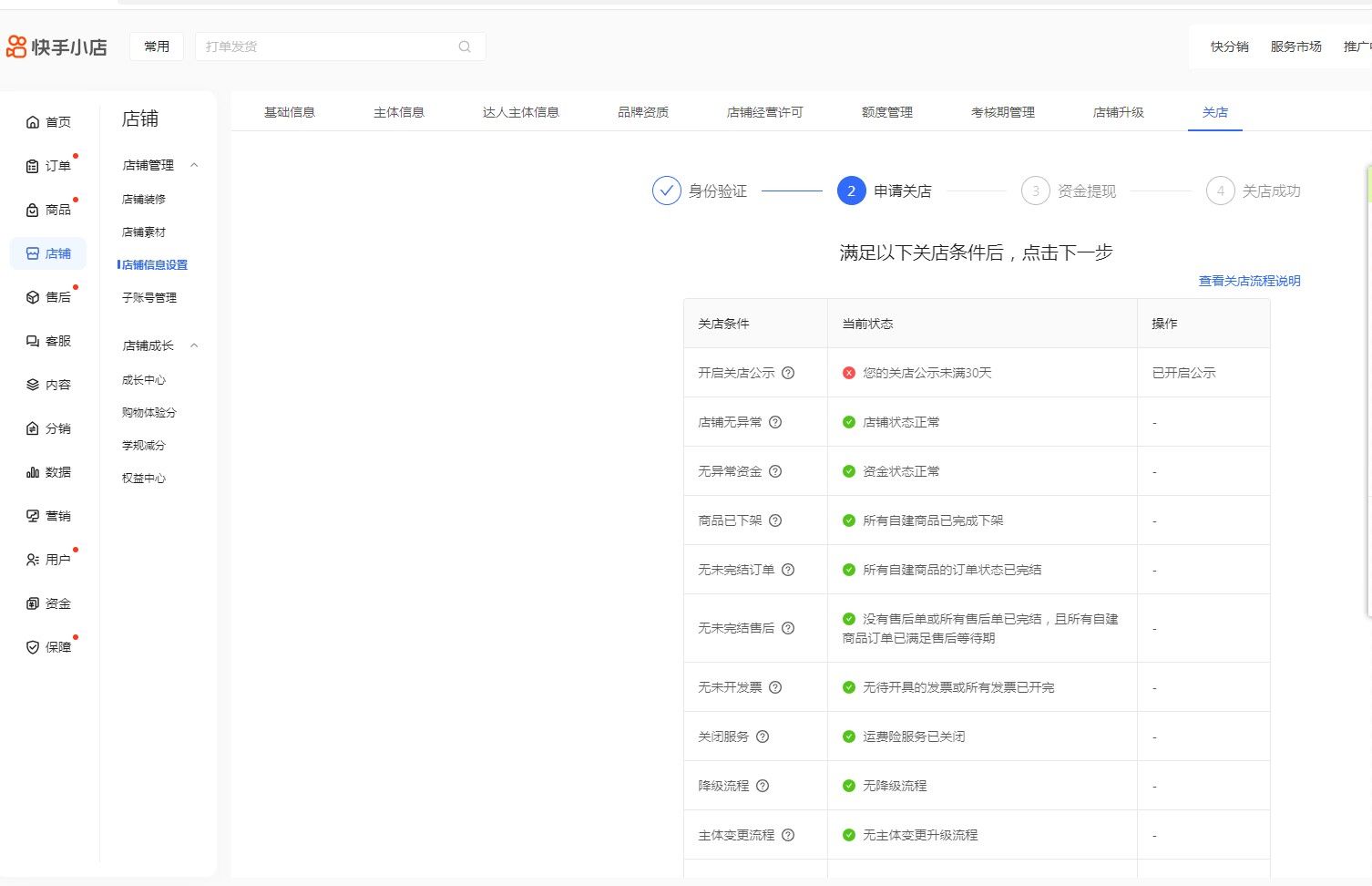The image size is (1372, 886).
Task: Click the search magnifier icon
Action: point(465,46)
